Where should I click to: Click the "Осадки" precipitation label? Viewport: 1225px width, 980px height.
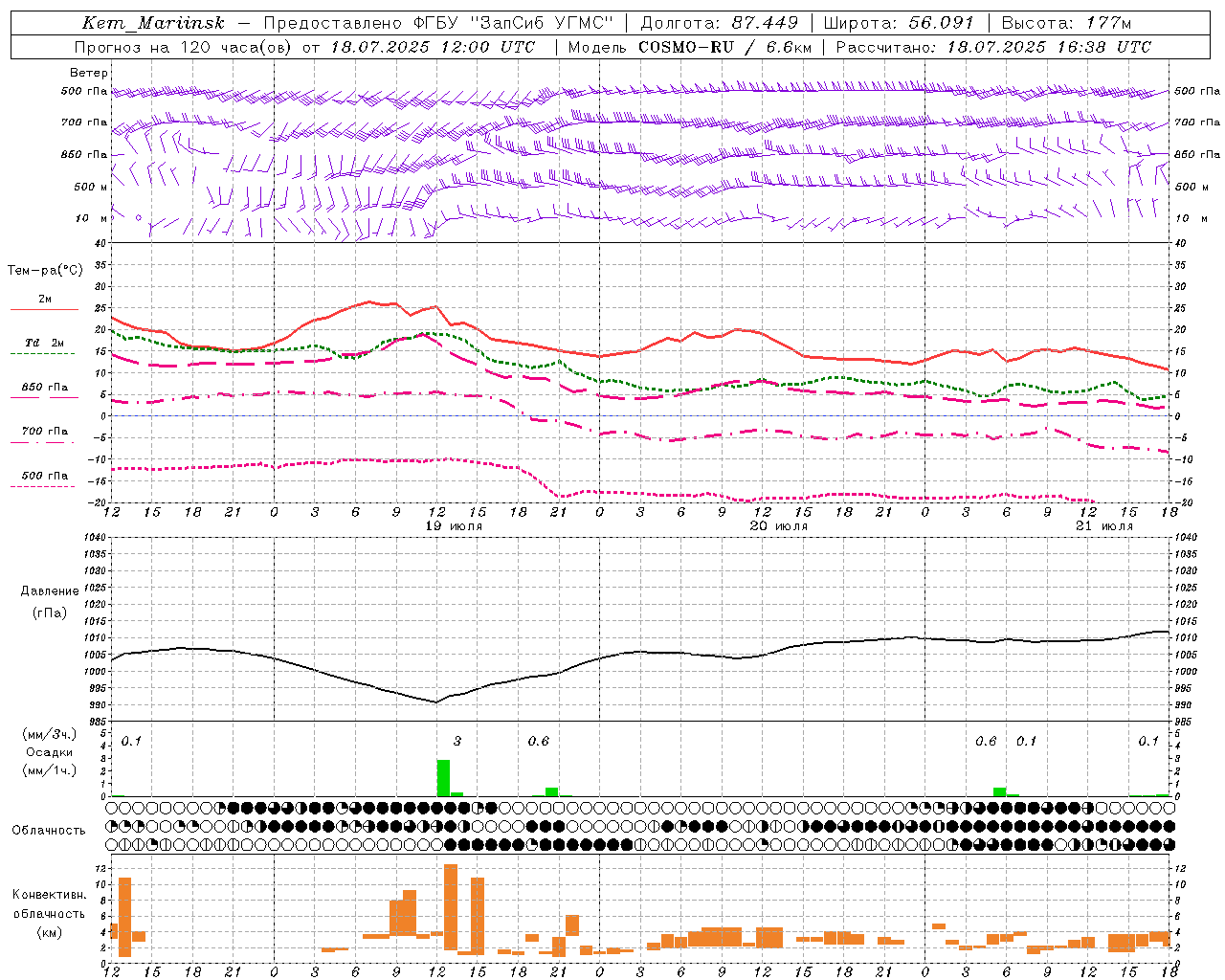49,752
